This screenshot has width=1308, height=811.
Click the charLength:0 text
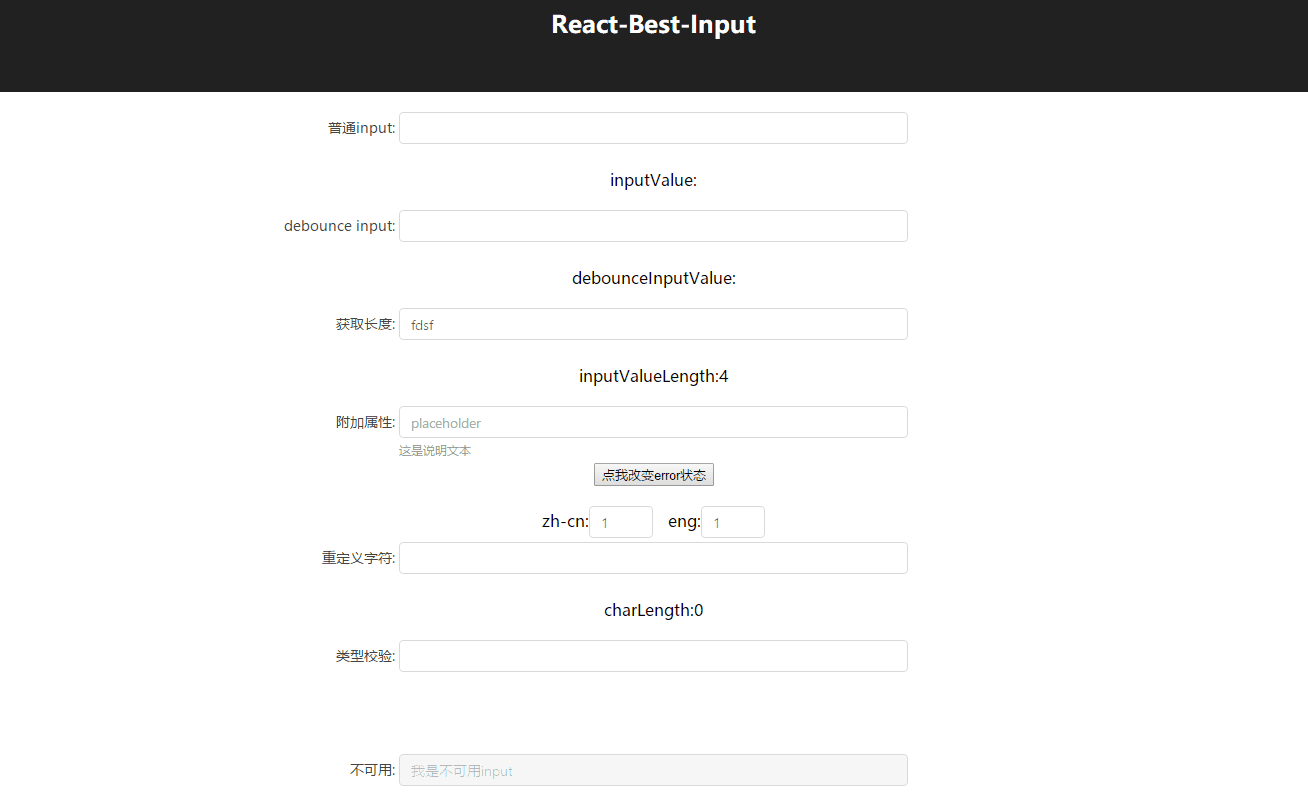click(654, 610)
